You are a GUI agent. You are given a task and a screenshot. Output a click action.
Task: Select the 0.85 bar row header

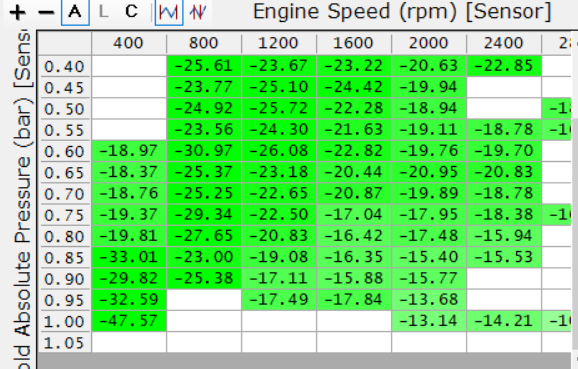[x=65, y=258]
